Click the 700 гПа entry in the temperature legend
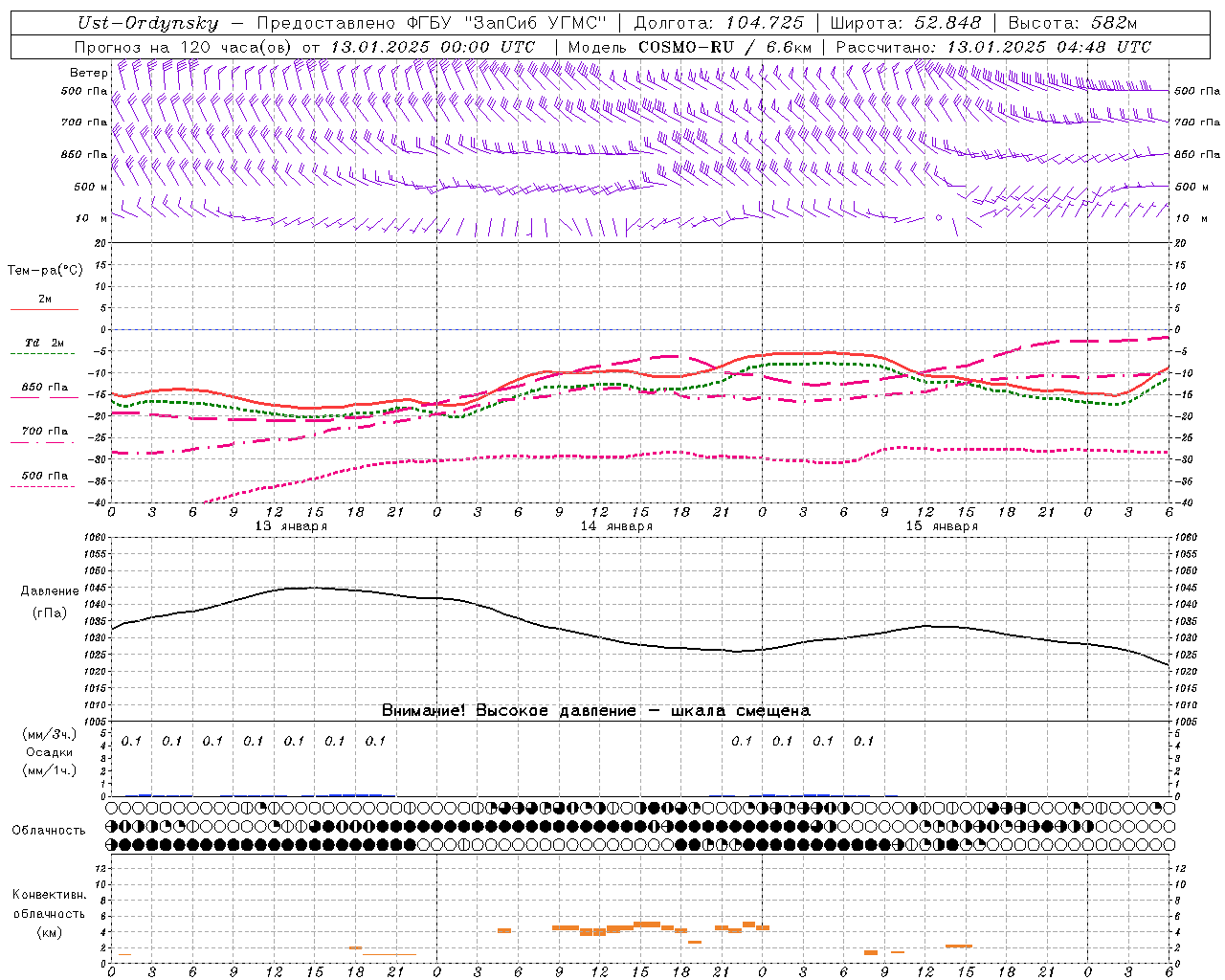The height and width of the screenshot is (980, 1225). pyautogui.click(x=45, y=432)
